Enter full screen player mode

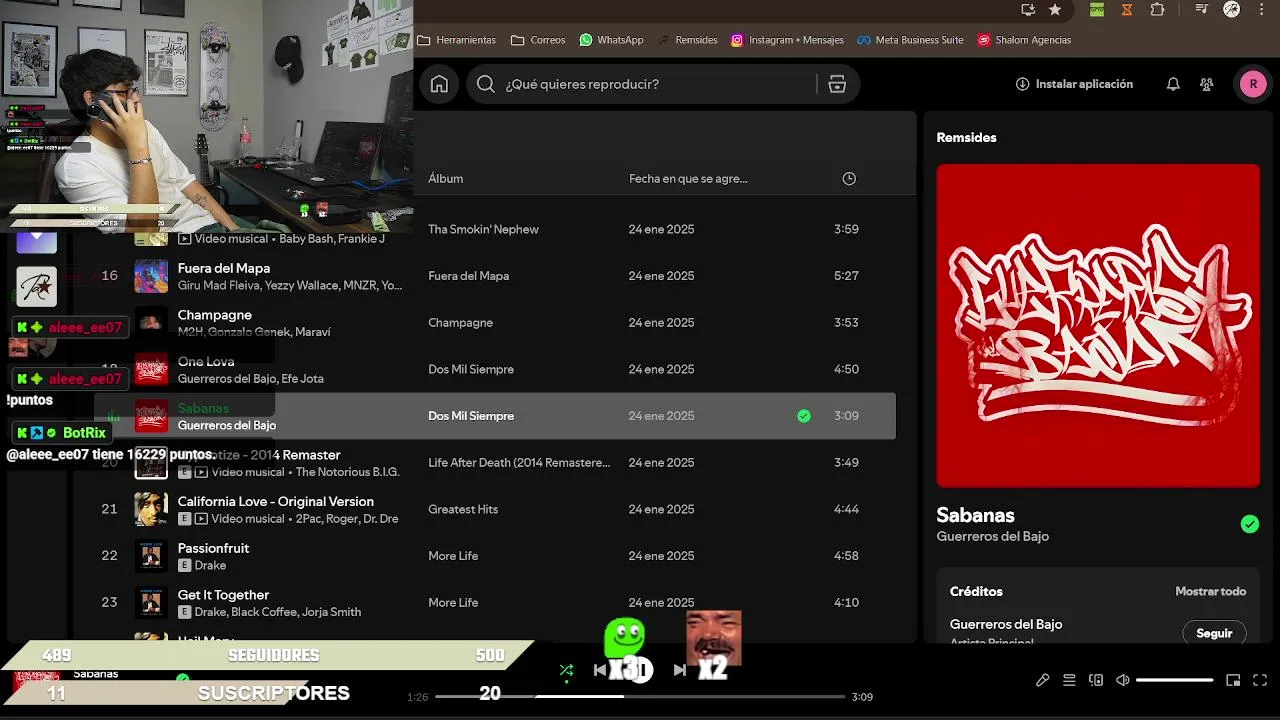1260,680
